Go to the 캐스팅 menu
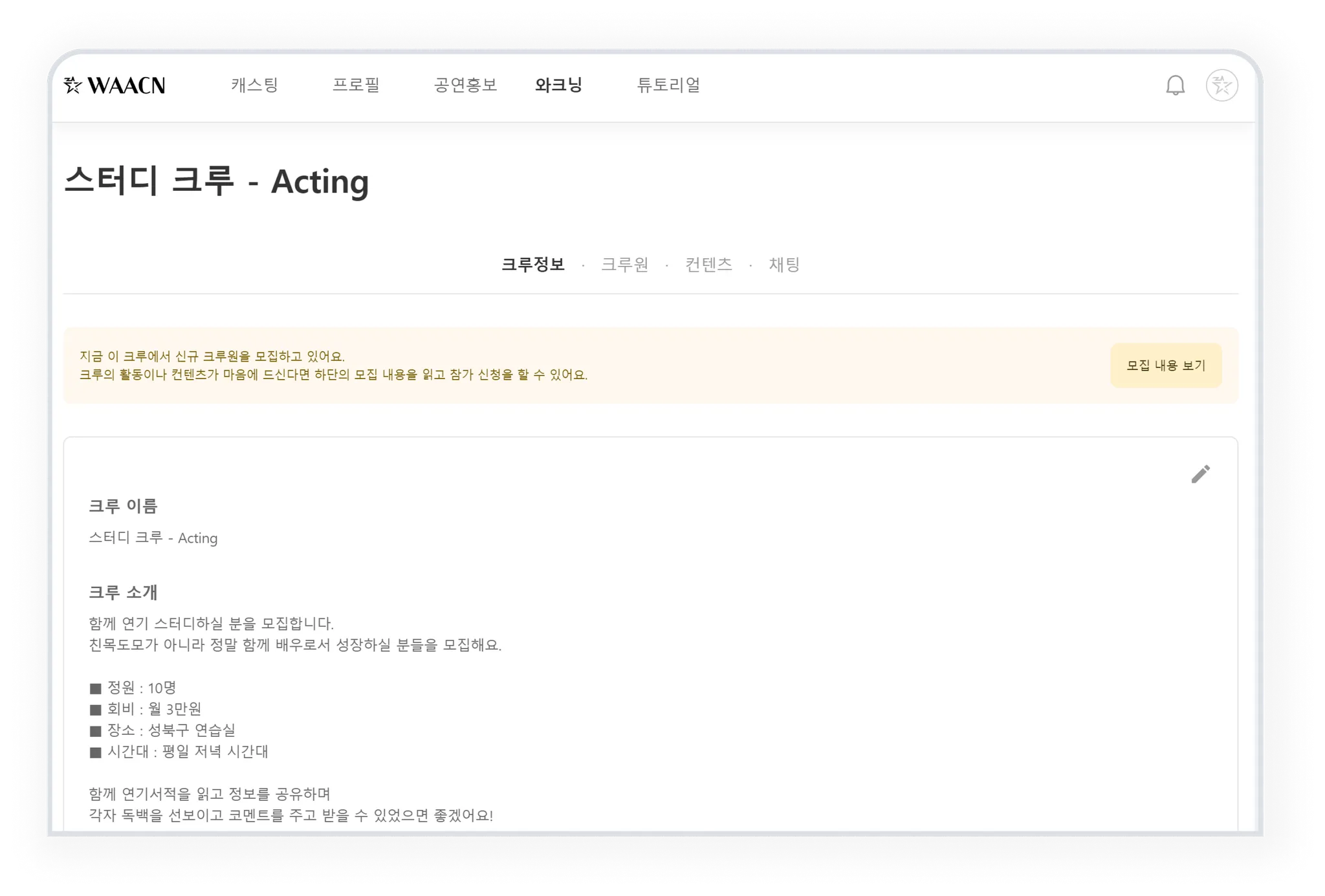The width and height of the screenshot is (1325, 896). (255, 85)
